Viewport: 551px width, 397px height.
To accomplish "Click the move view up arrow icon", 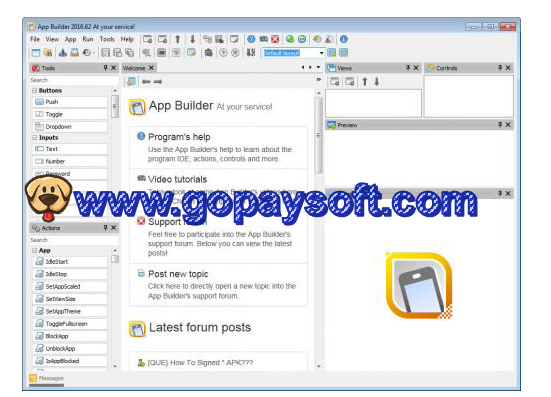I will click(x=365, y=82).
